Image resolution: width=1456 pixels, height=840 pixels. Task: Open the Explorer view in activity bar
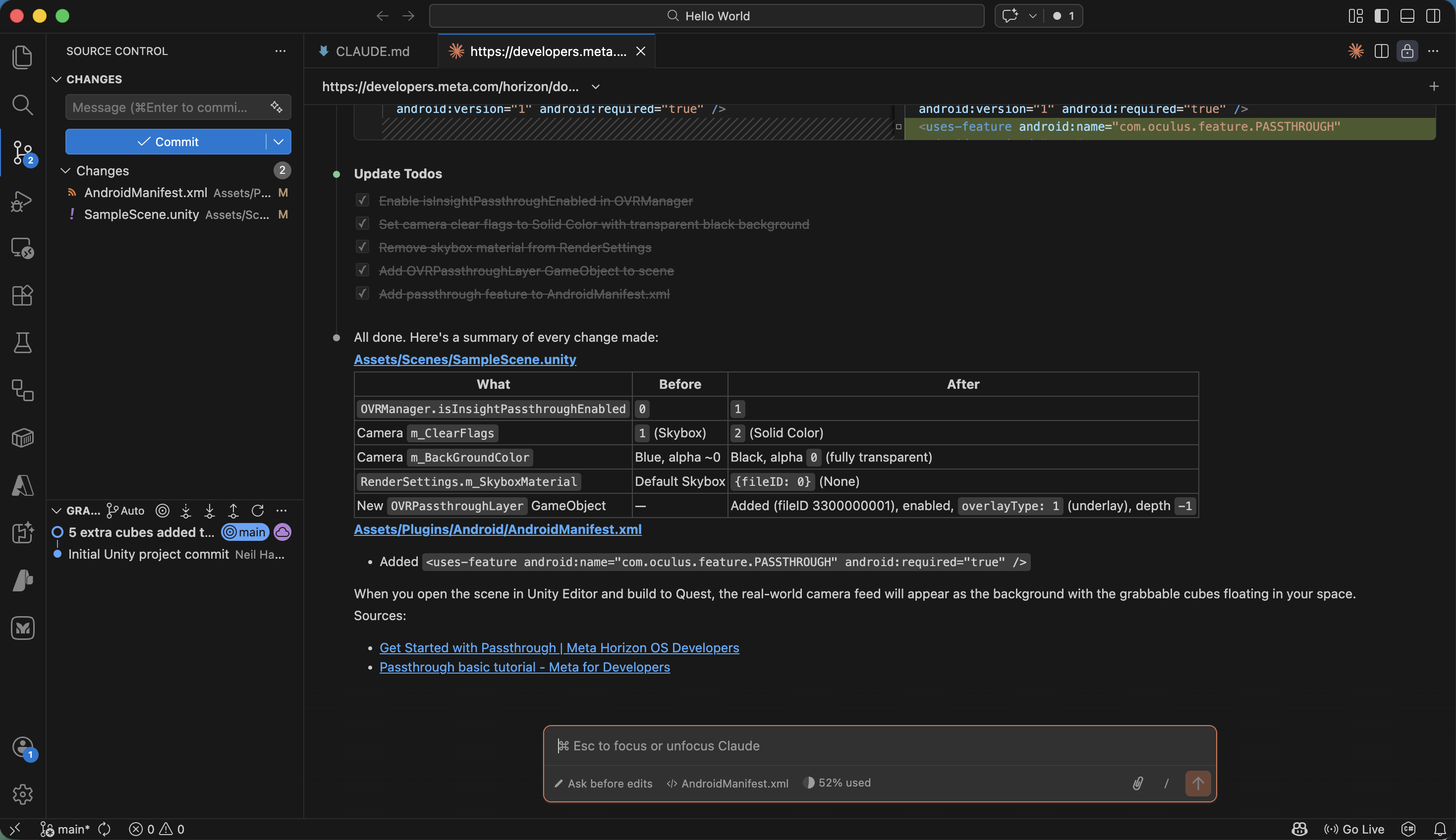[22, 57]
